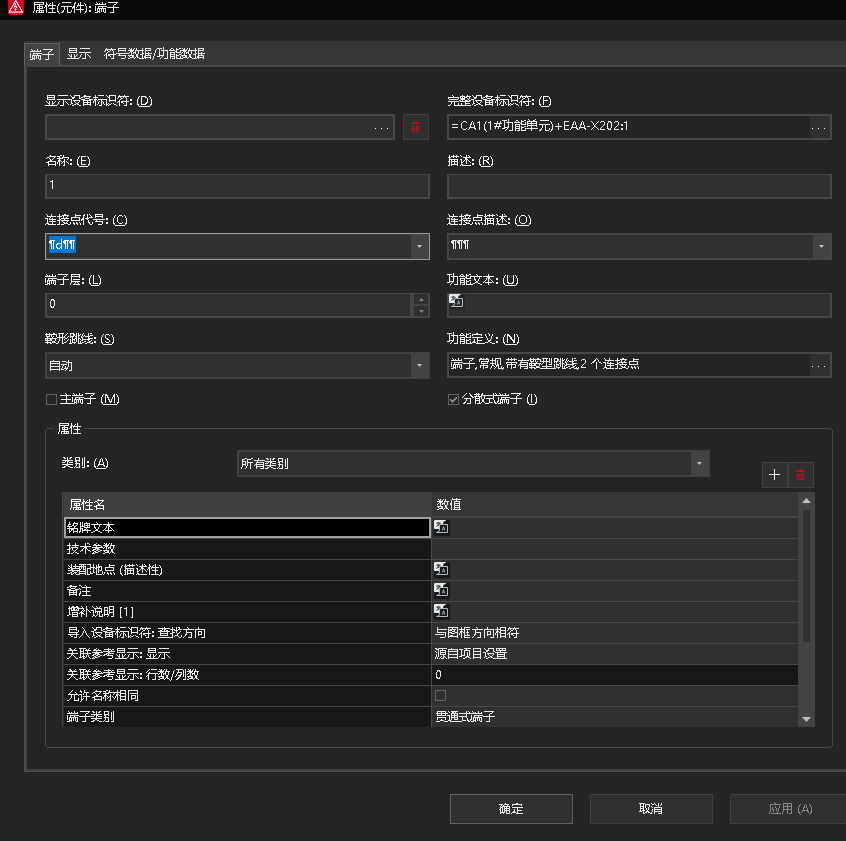Click the translation icon in 装配地点 value cell
This screenshot has width=846, height=841.
point(441,569)
